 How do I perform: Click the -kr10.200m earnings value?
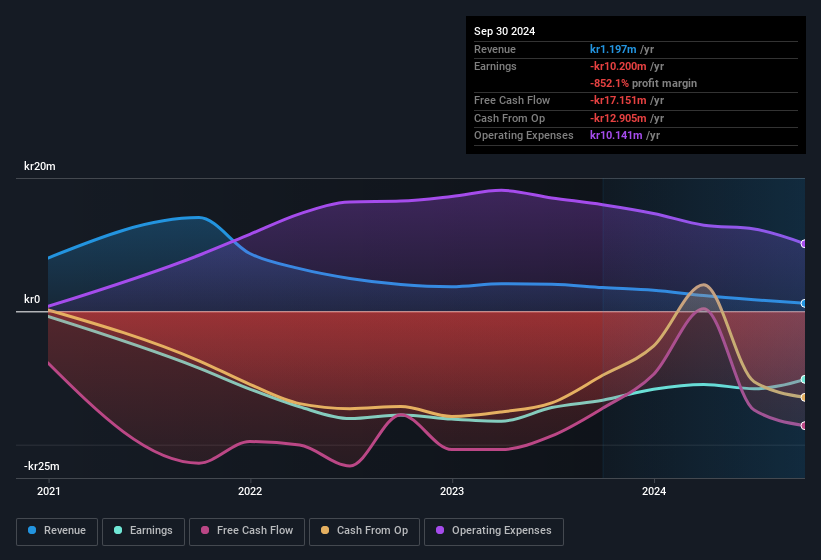pyautogui.click(x=618, y=66)
